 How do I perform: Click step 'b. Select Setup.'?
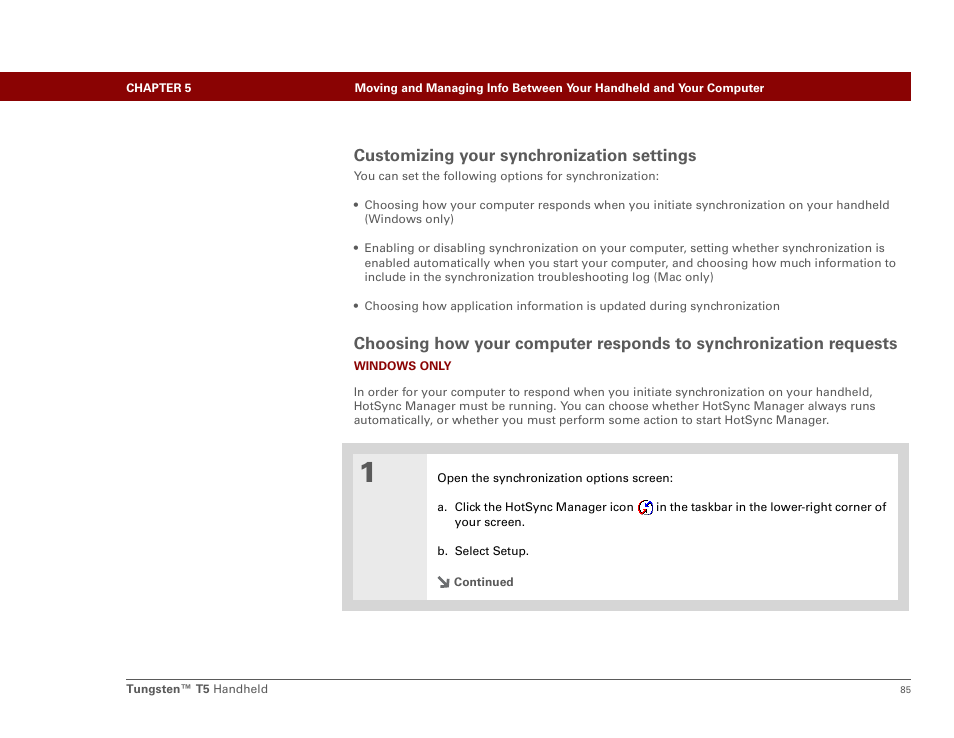tap(482, 551)
